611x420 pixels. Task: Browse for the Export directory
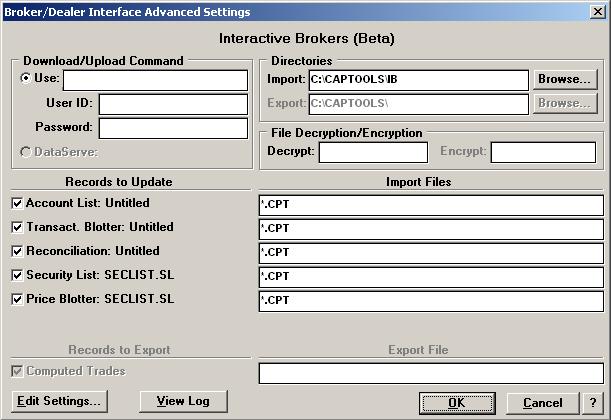[x=565, y=104]
